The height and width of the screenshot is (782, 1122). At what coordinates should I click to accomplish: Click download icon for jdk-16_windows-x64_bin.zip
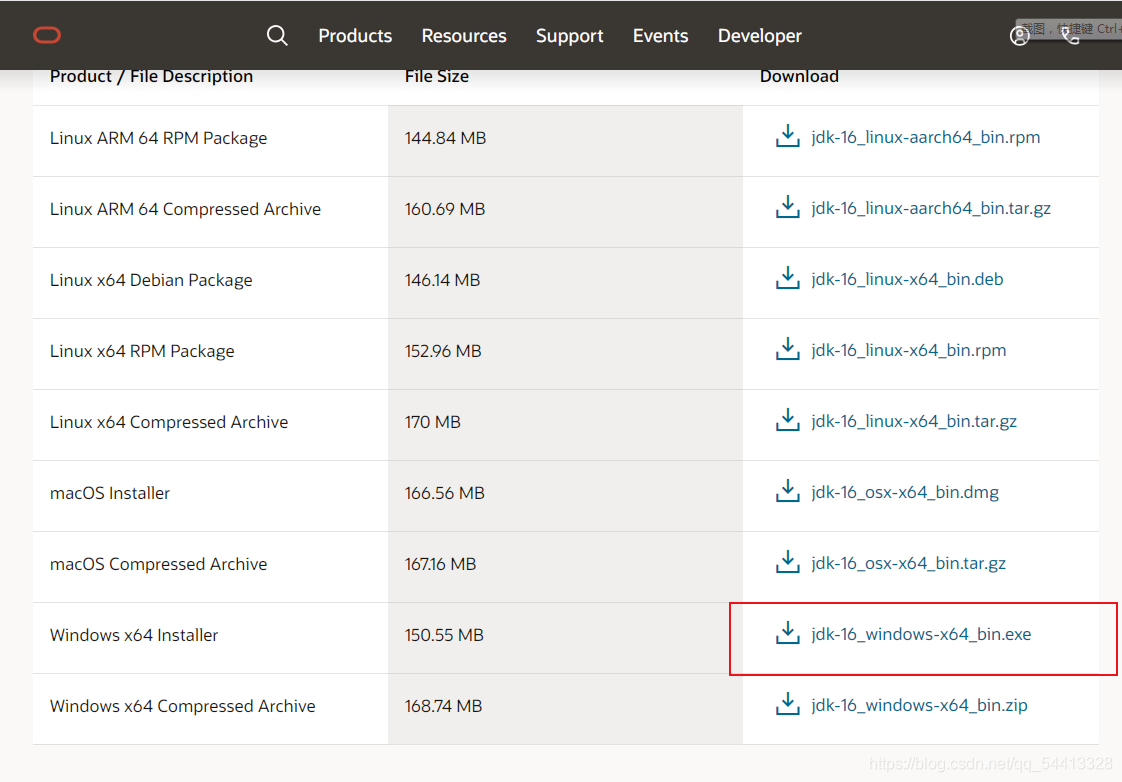click(788, 704)
